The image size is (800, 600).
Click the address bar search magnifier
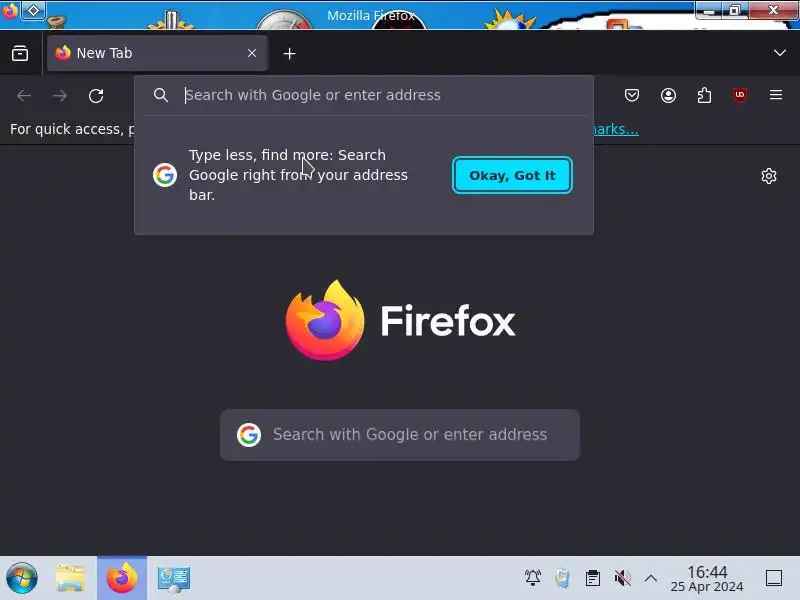pyautogui.click(x=161, y=95)
